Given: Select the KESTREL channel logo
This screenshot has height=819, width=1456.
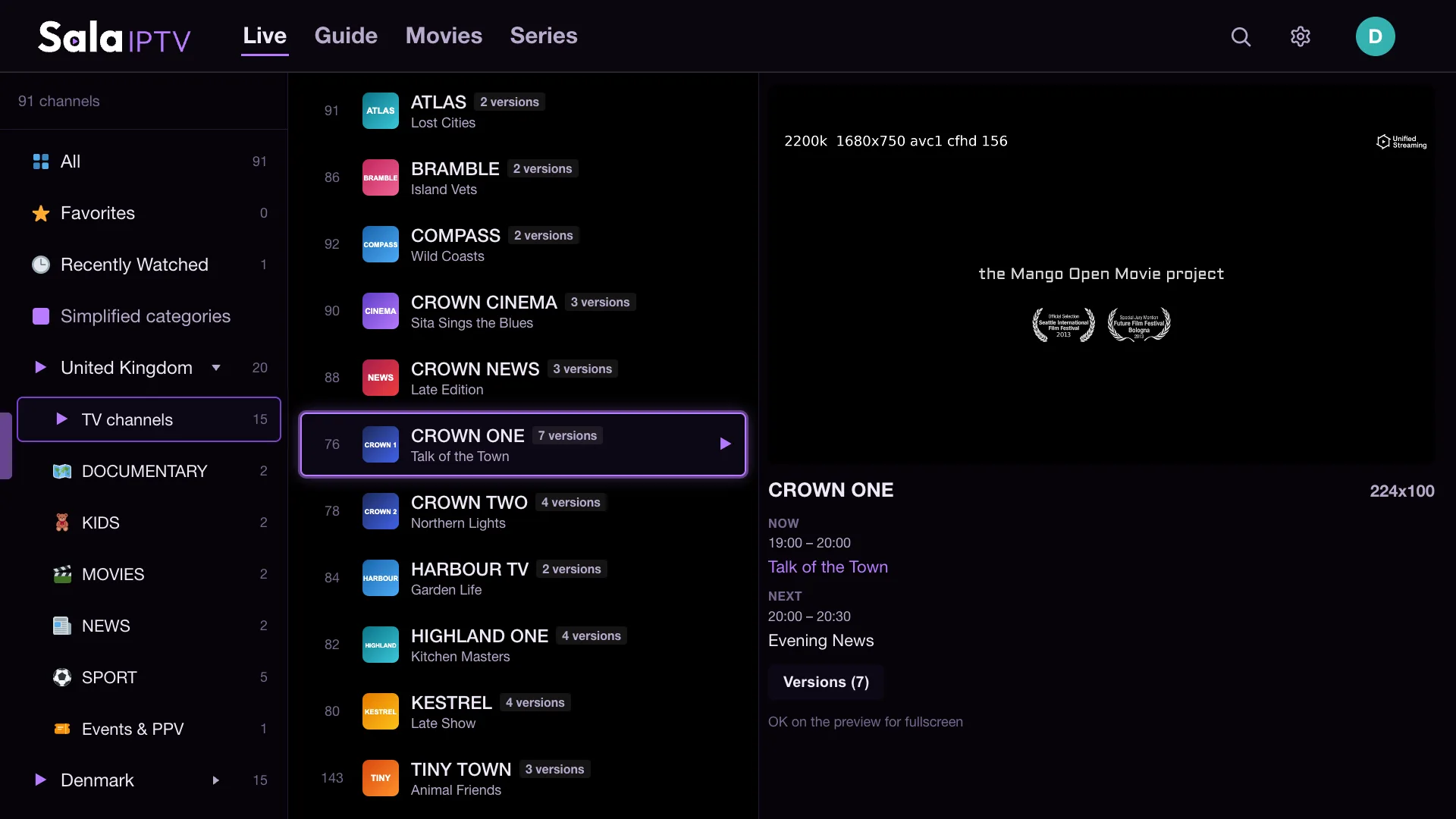Looking at the screenshot, I should coord(381,711).
